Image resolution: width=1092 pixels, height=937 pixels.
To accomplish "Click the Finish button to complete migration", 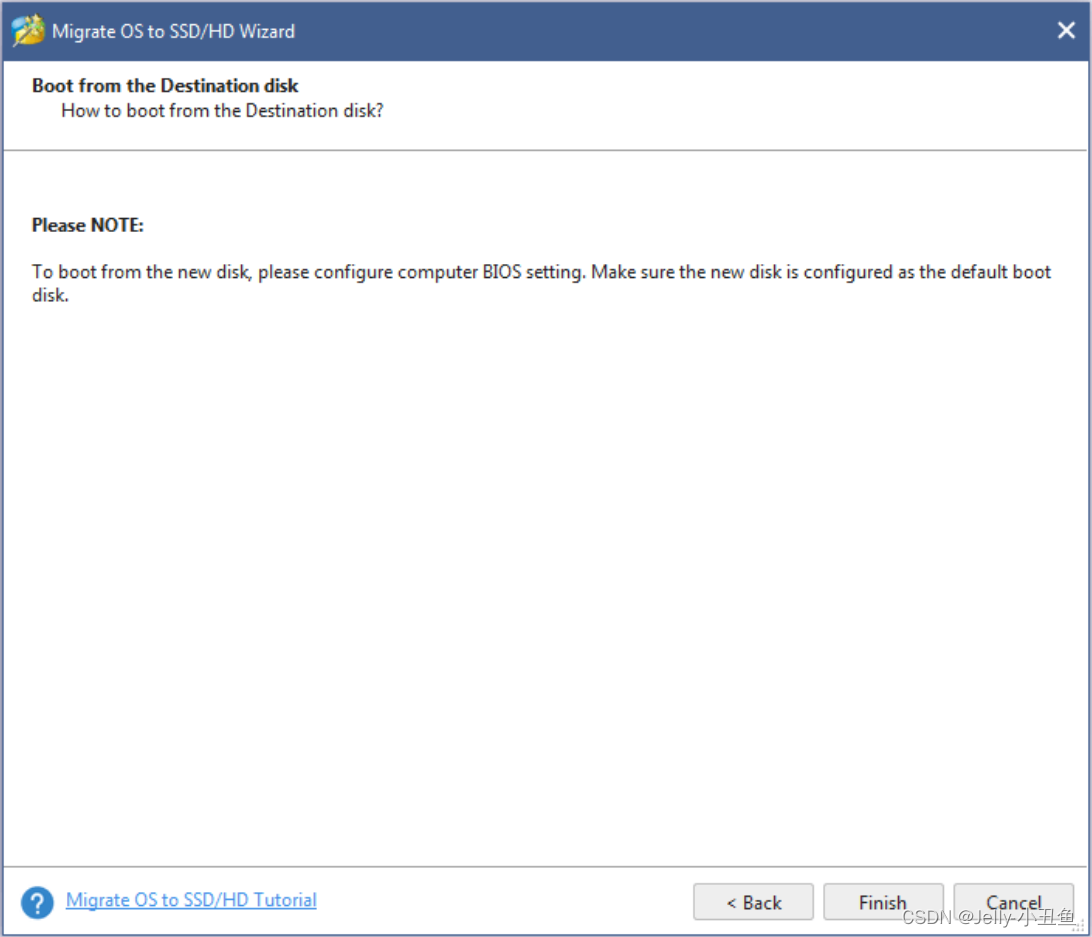I will point(883,901).
